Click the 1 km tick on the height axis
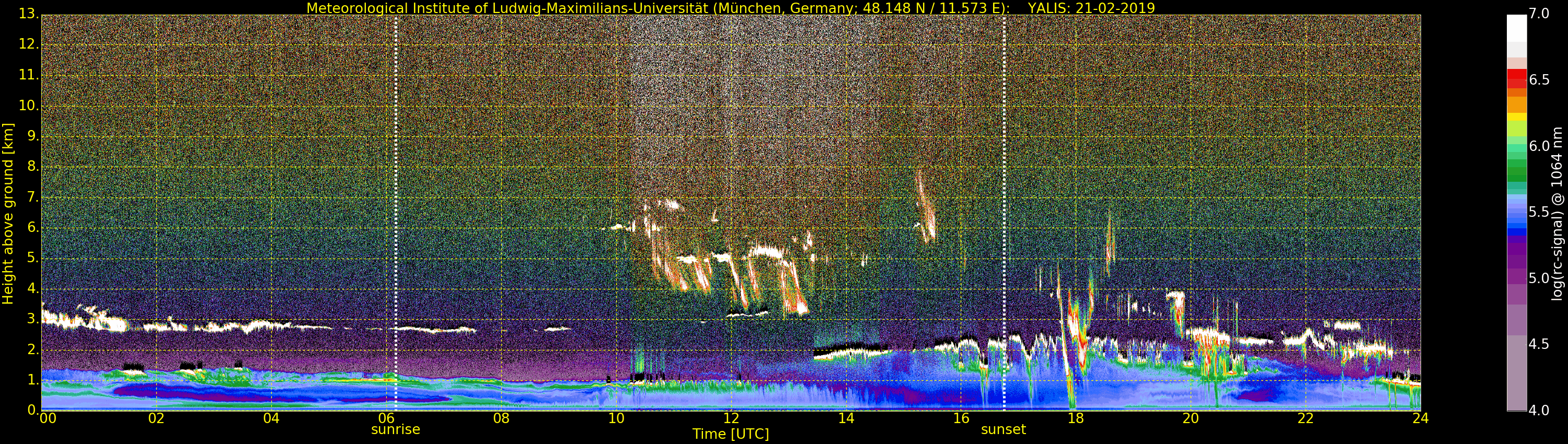1568x444 pixels. 33,380
